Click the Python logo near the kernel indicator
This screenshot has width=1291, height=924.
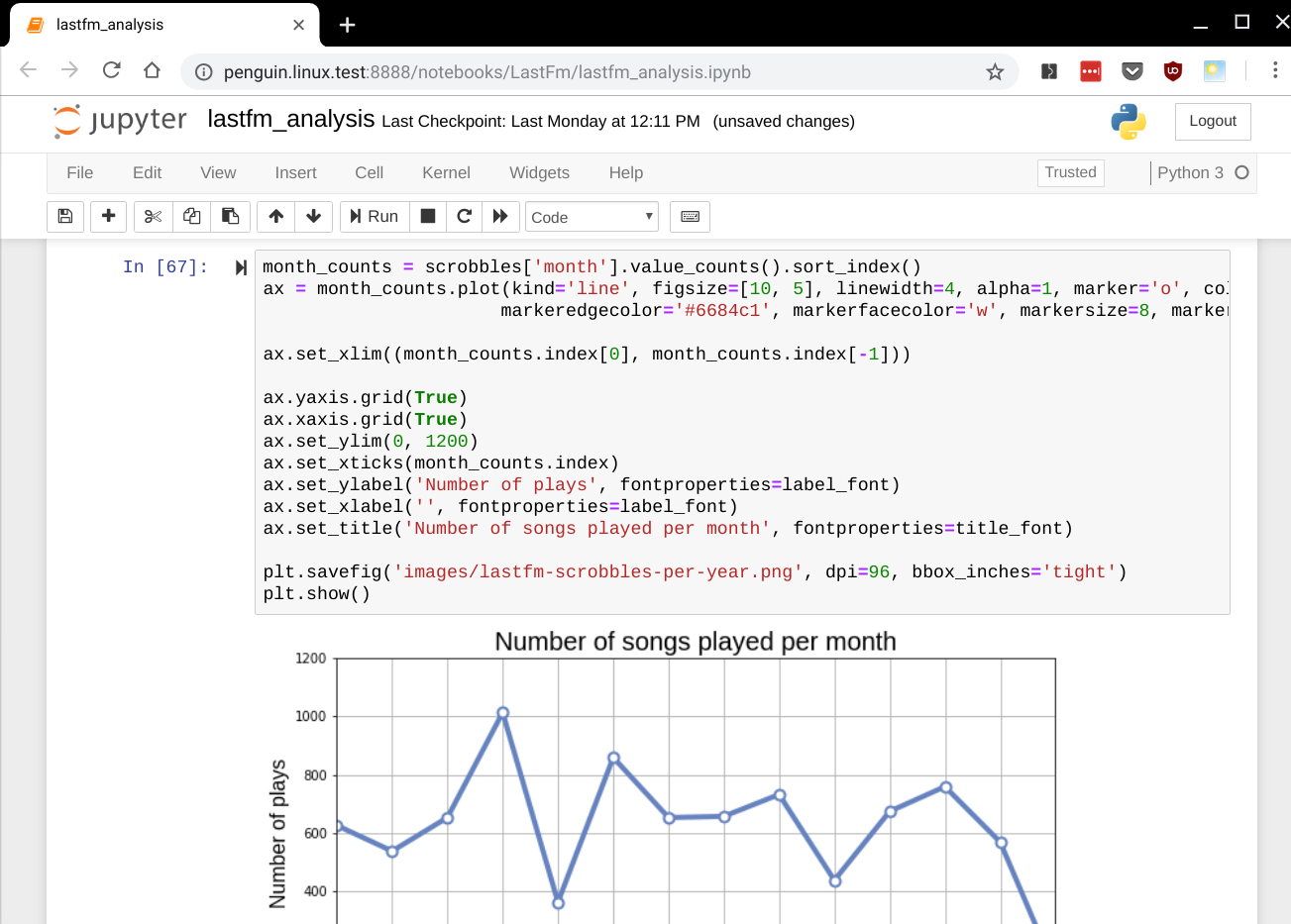point(1129,121)
